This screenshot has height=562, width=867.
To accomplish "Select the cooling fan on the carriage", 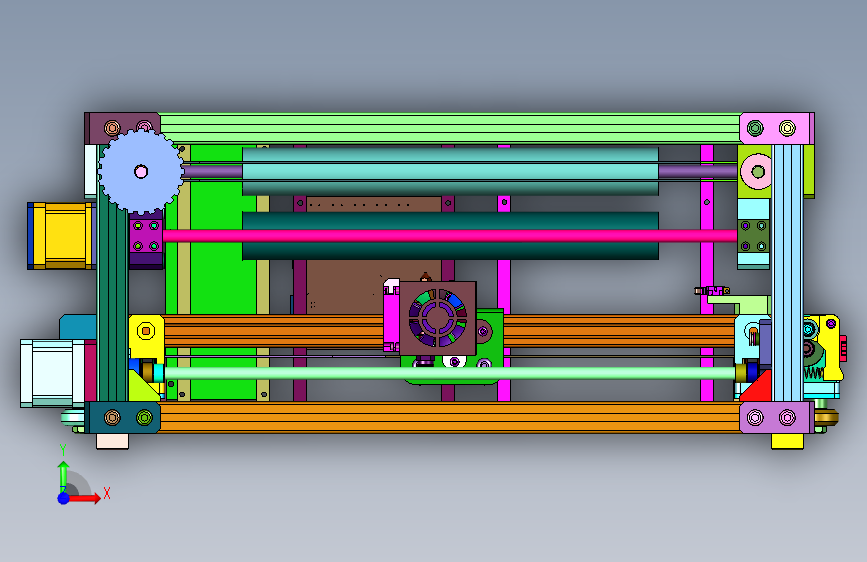I will click(x=437, y=318).
